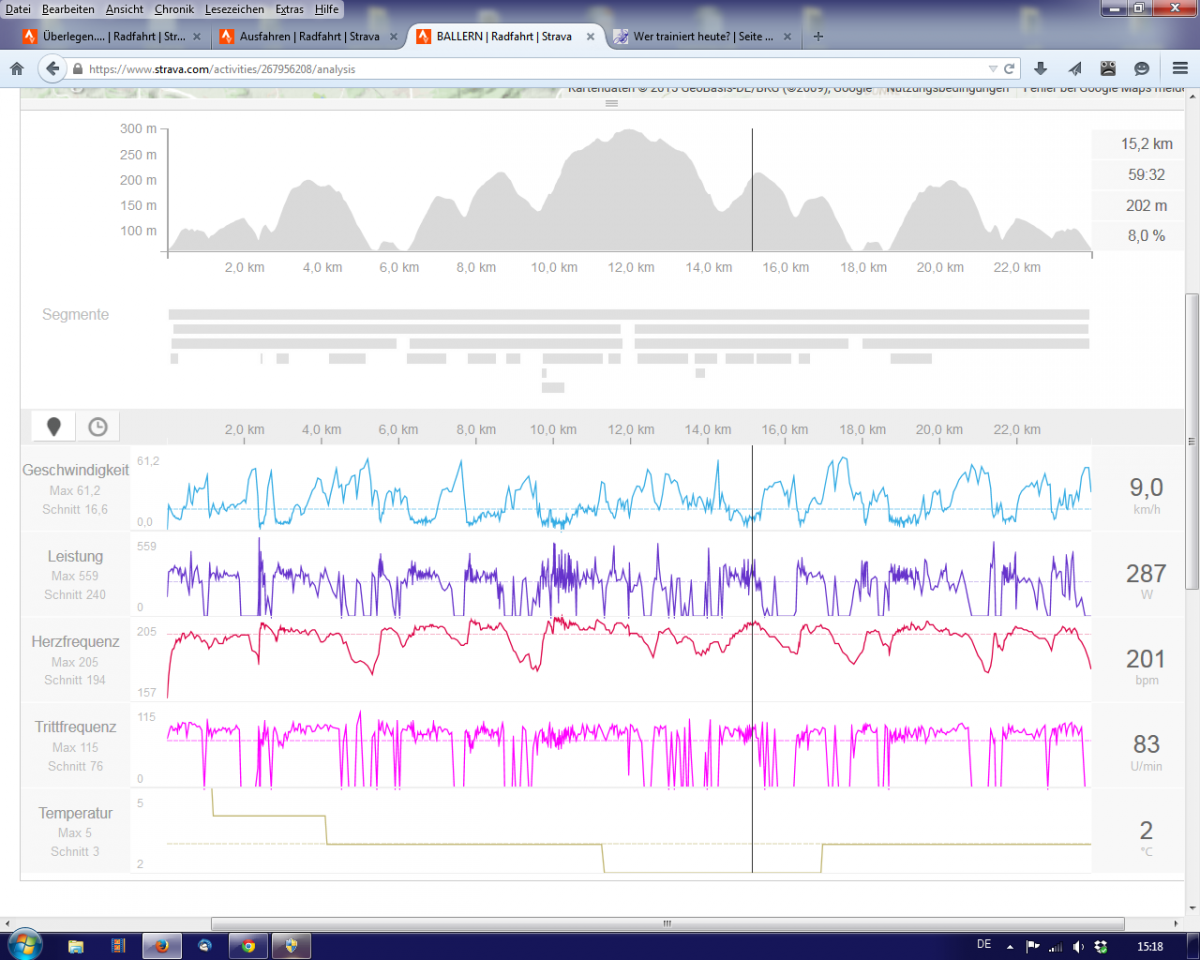Open Google Chrome from the taskbar

pos(248,945)
